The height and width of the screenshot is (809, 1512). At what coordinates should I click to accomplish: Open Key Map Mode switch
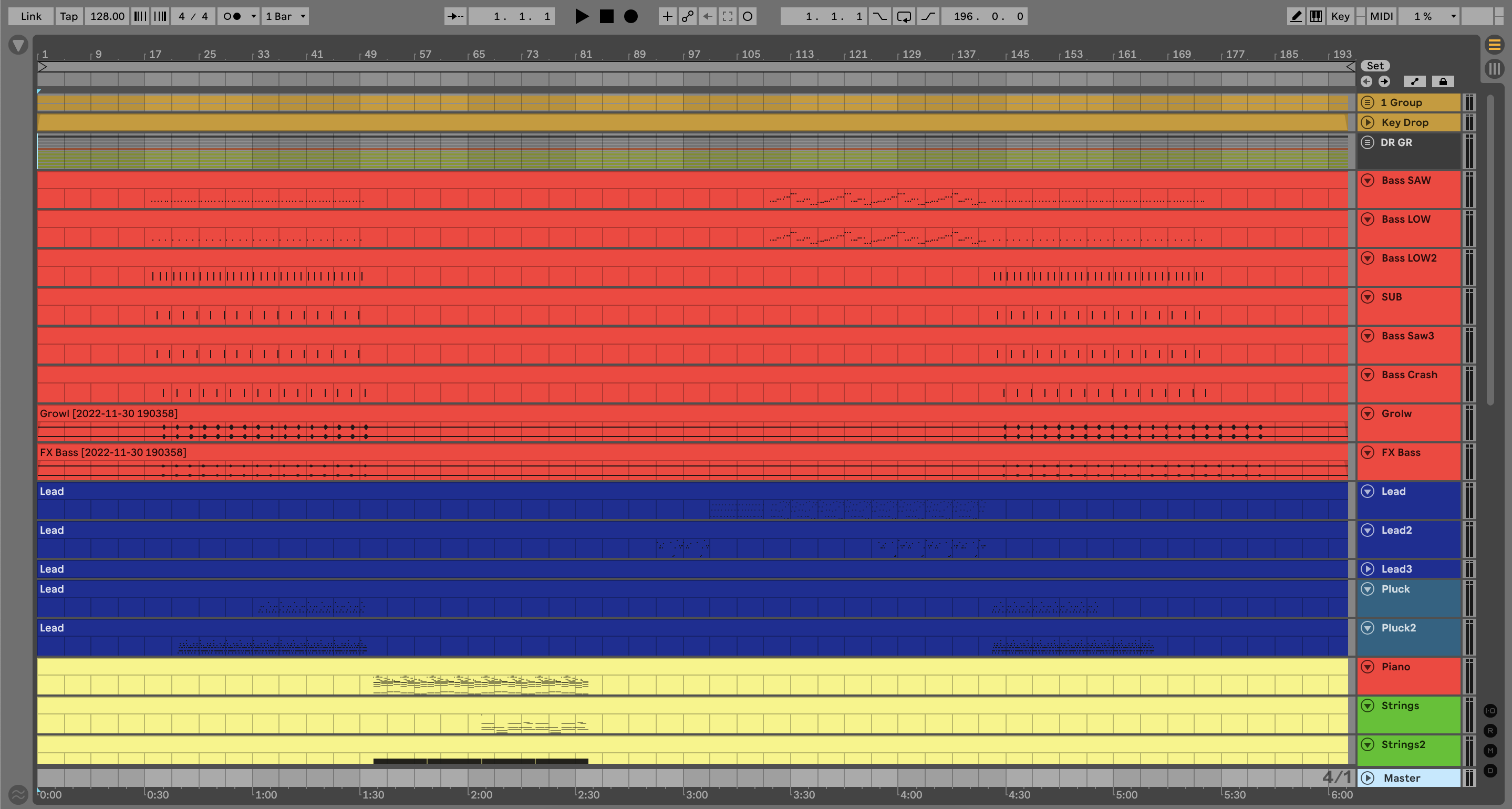coord(1340,16)
